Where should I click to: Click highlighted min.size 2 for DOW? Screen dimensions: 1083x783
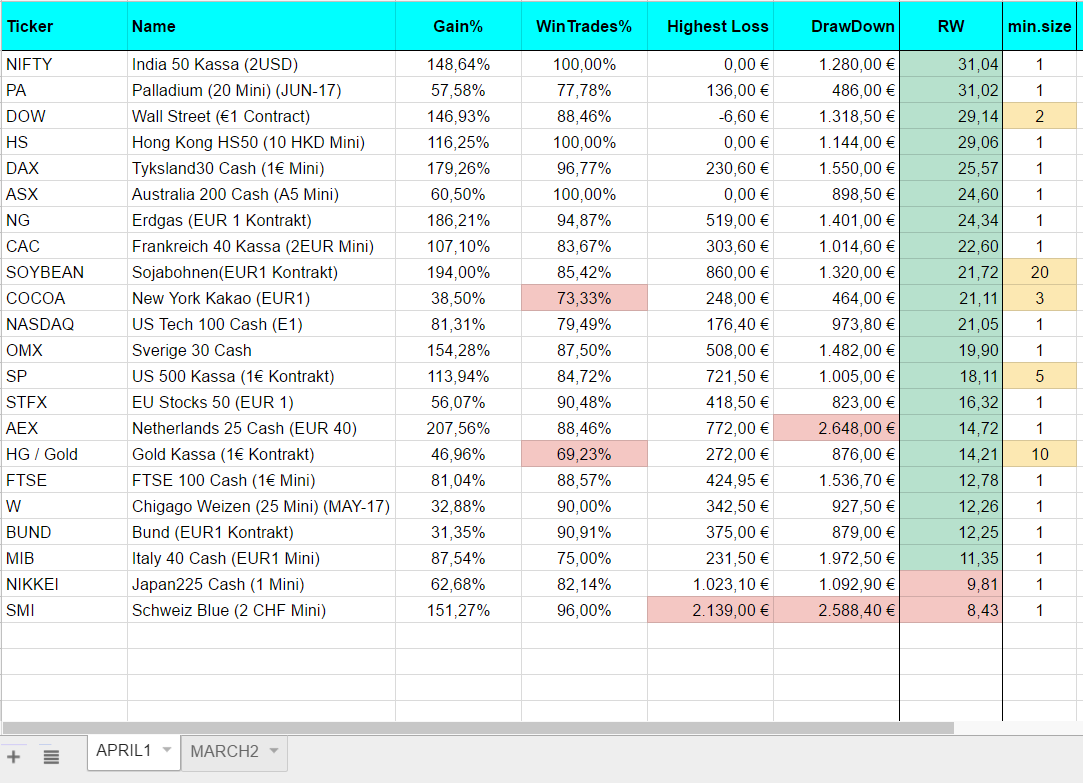(1039, 116)
